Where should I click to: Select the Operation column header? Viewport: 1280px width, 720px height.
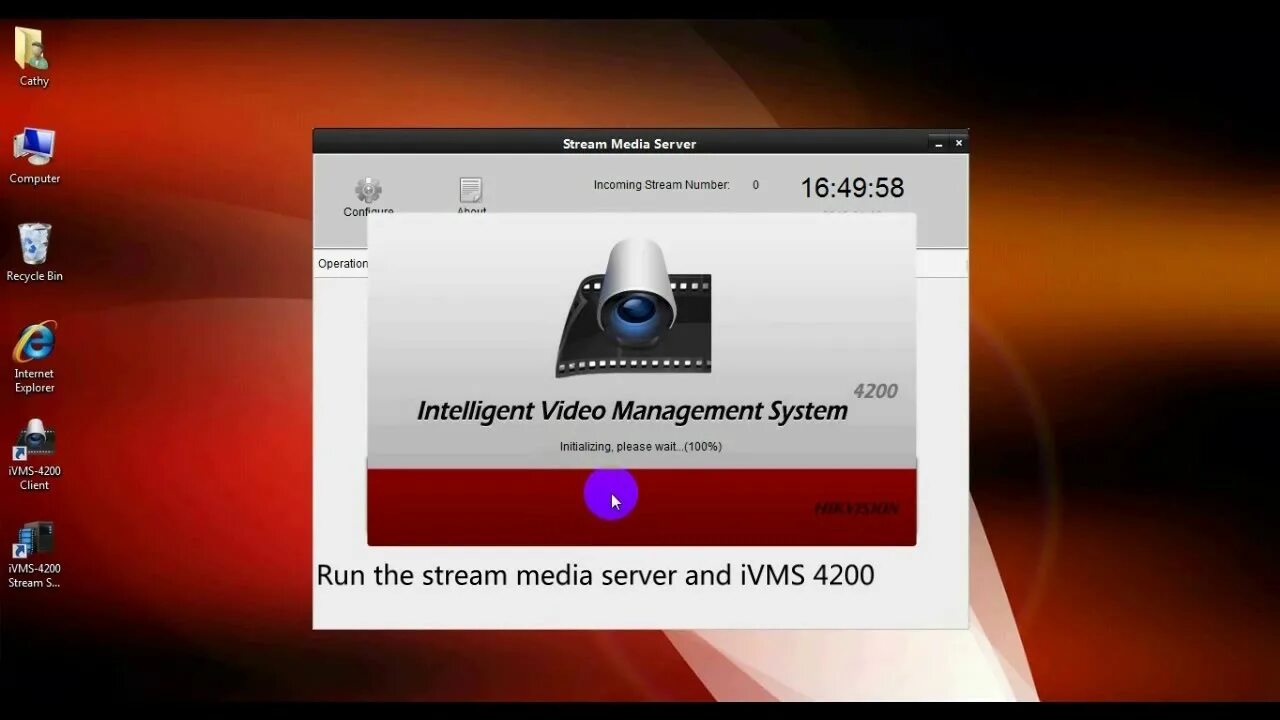pyautogui.click(x=343, y=264)
